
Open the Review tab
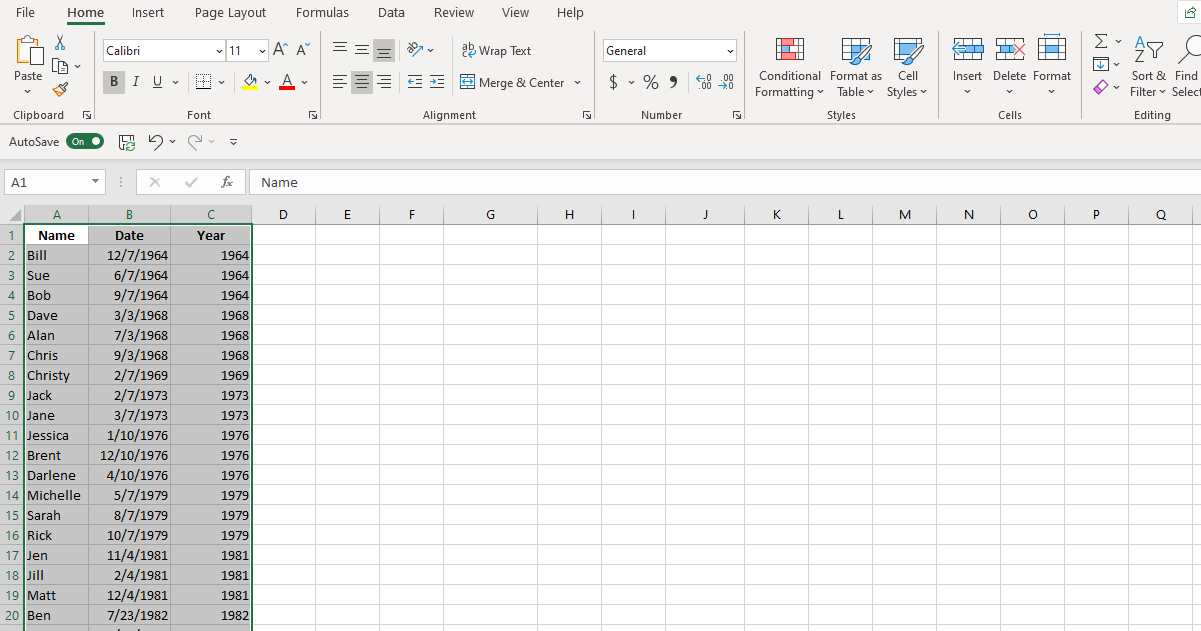click(453, 13)
